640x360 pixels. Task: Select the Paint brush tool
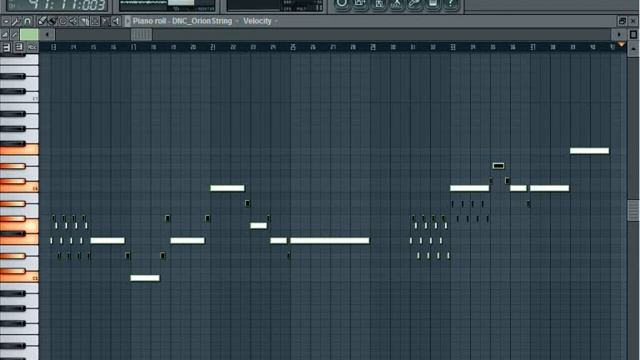click(x=52, y=21)
